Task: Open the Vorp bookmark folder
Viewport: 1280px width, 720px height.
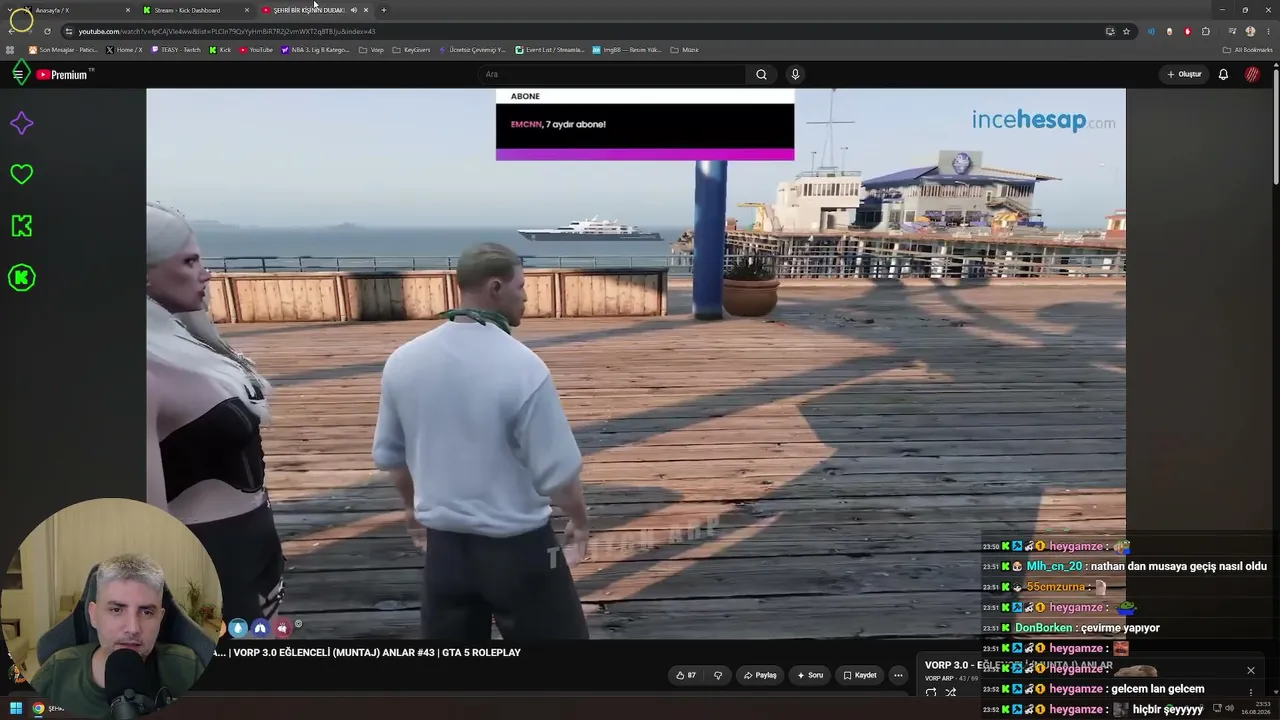Action: click(x=371, y=50)
